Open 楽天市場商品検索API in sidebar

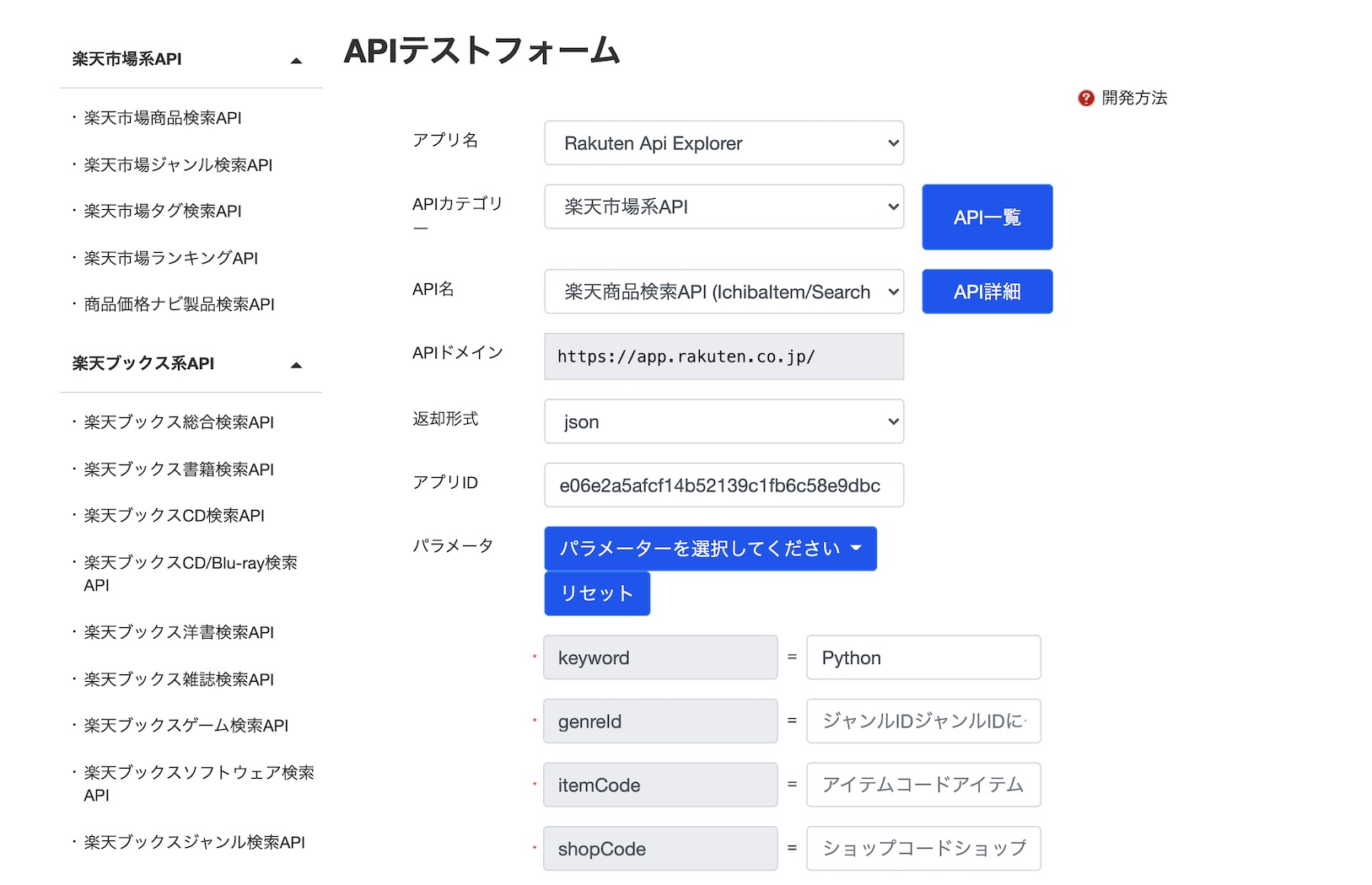[163, 118]
